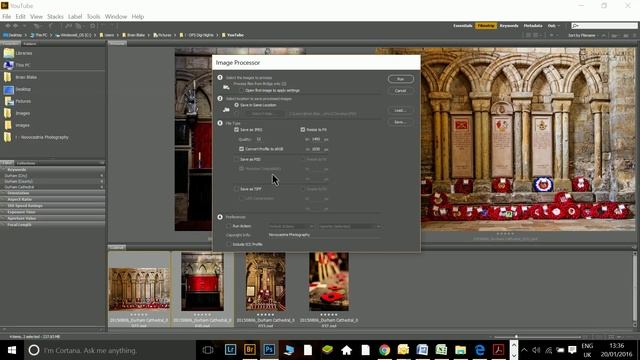Screen dimensions: 640x360
Task: Expand the Exposure Time filter section
Action: click(x=53, y=212)
